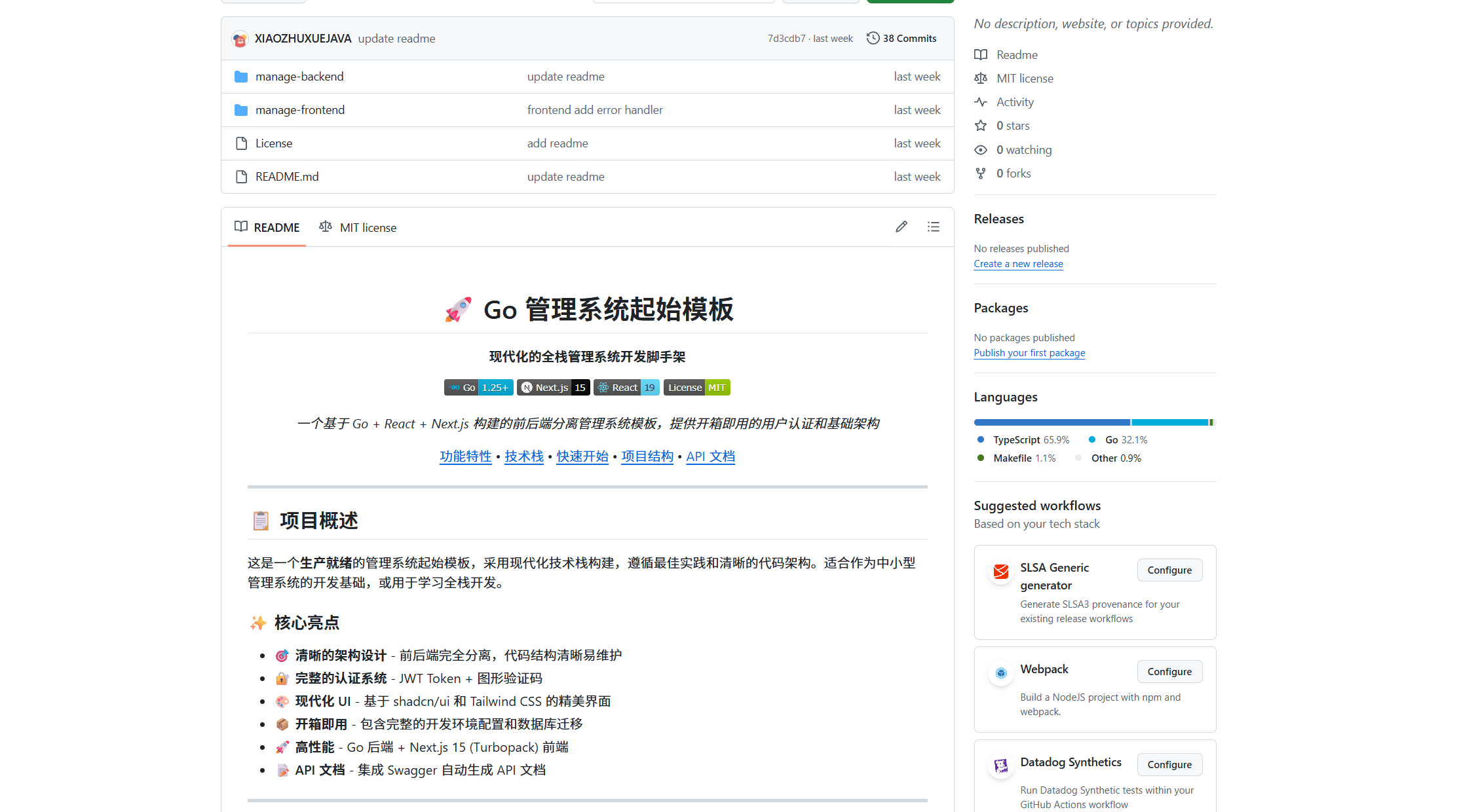Click Configure button for Webpack workflow

pos(1169,671)
